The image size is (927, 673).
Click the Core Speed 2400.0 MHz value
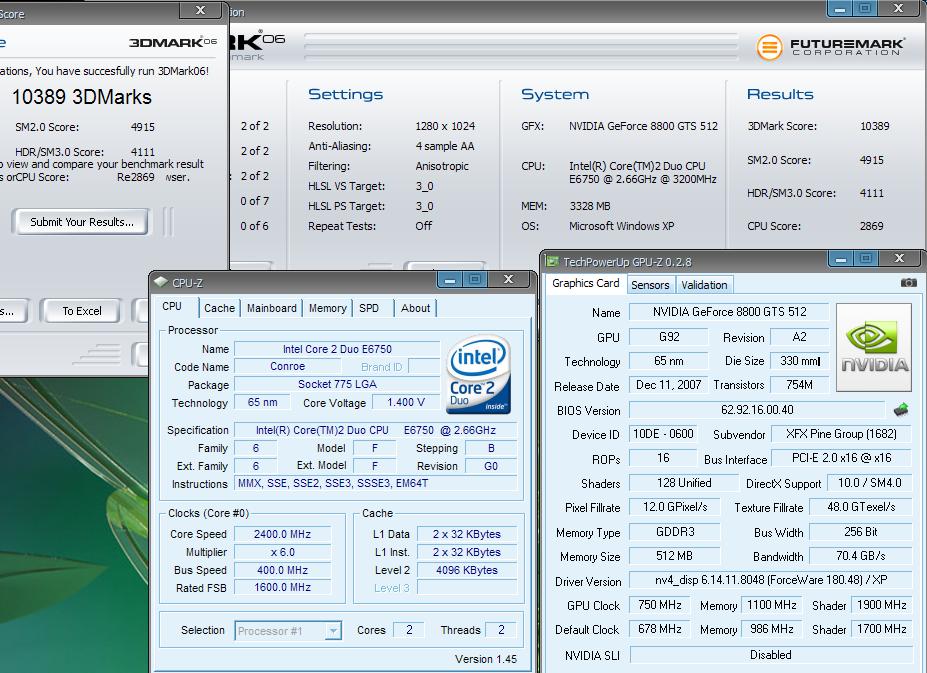pos(282,534)
